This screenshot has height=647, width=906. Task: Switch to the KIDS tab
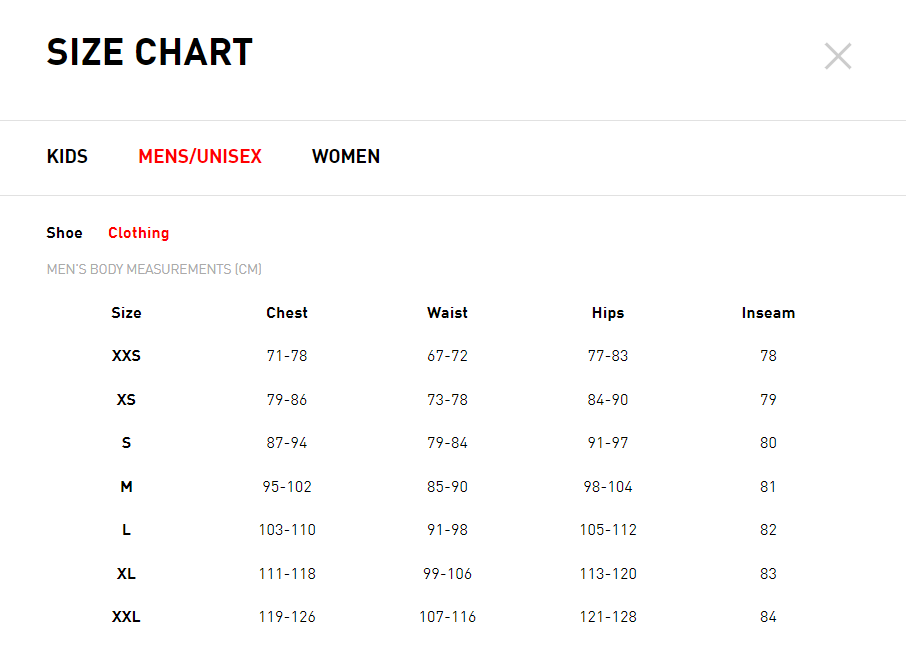[x=67, y=157]
